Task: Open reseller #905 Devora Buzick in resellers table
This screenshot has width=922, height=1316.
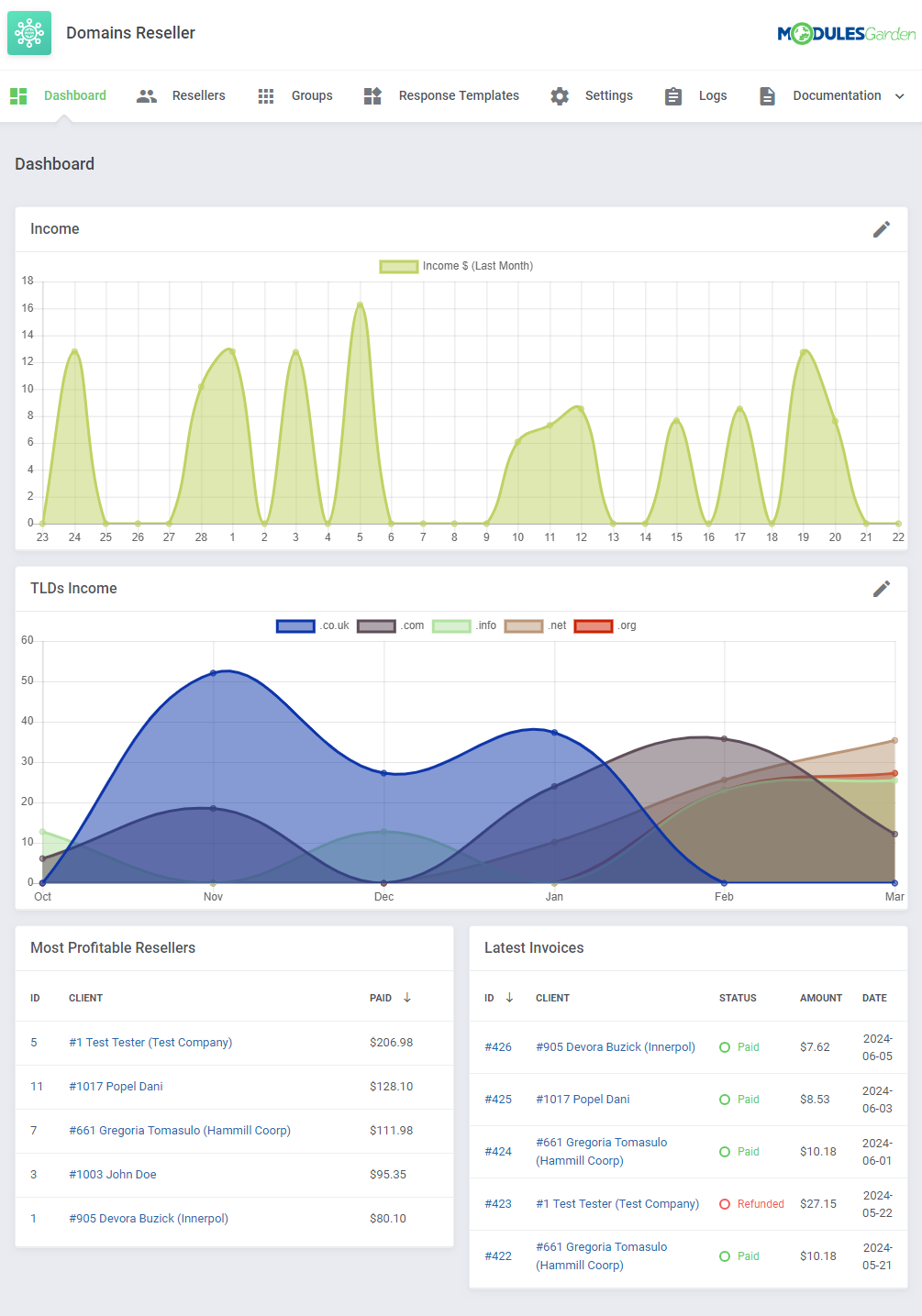Action: [x=149, y=1219]
